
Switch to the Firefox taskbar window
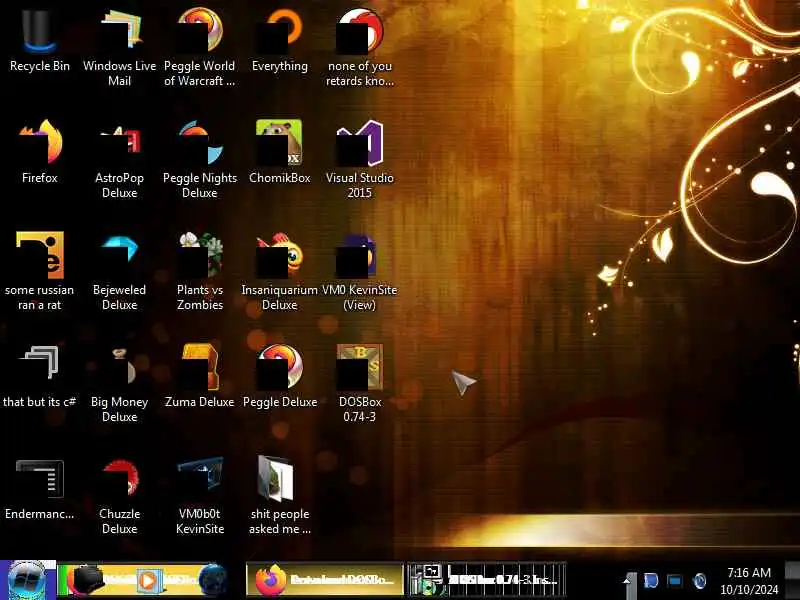click(325, 580)
